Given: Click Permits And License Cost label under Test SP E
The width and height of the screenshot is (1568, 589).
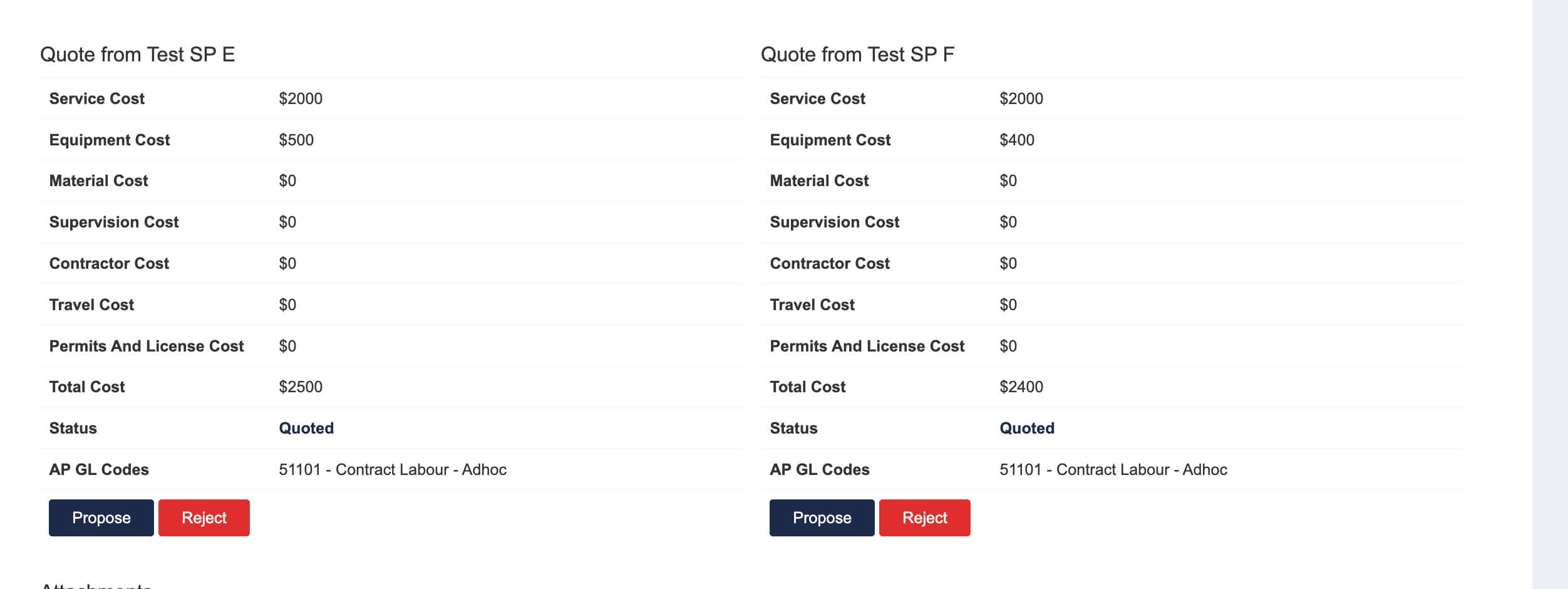Looking at the screenshot, I should 147,346.
